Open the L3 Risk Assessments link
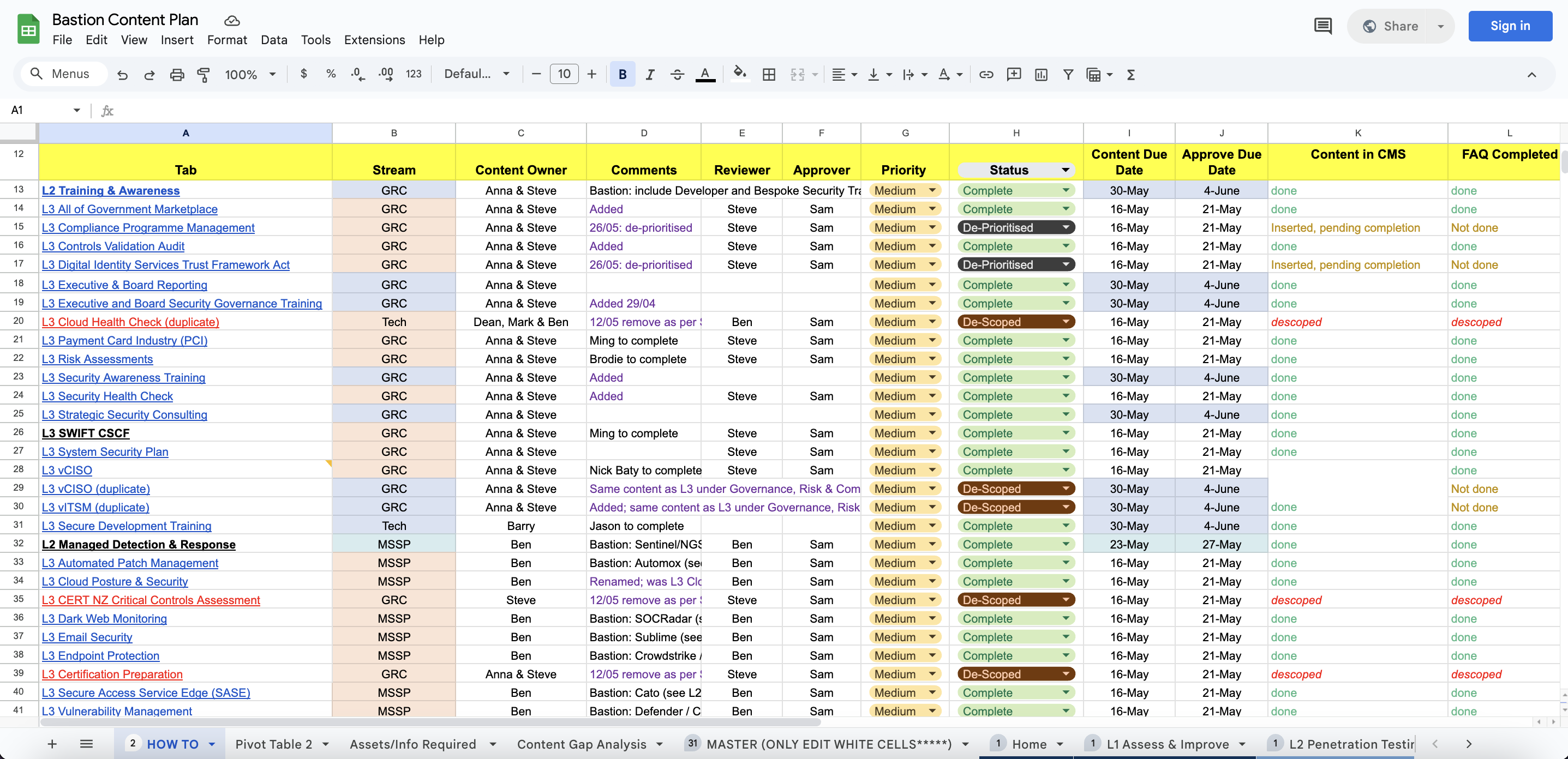This screenshot has width=1568, height=759. (x=97, y=359)
